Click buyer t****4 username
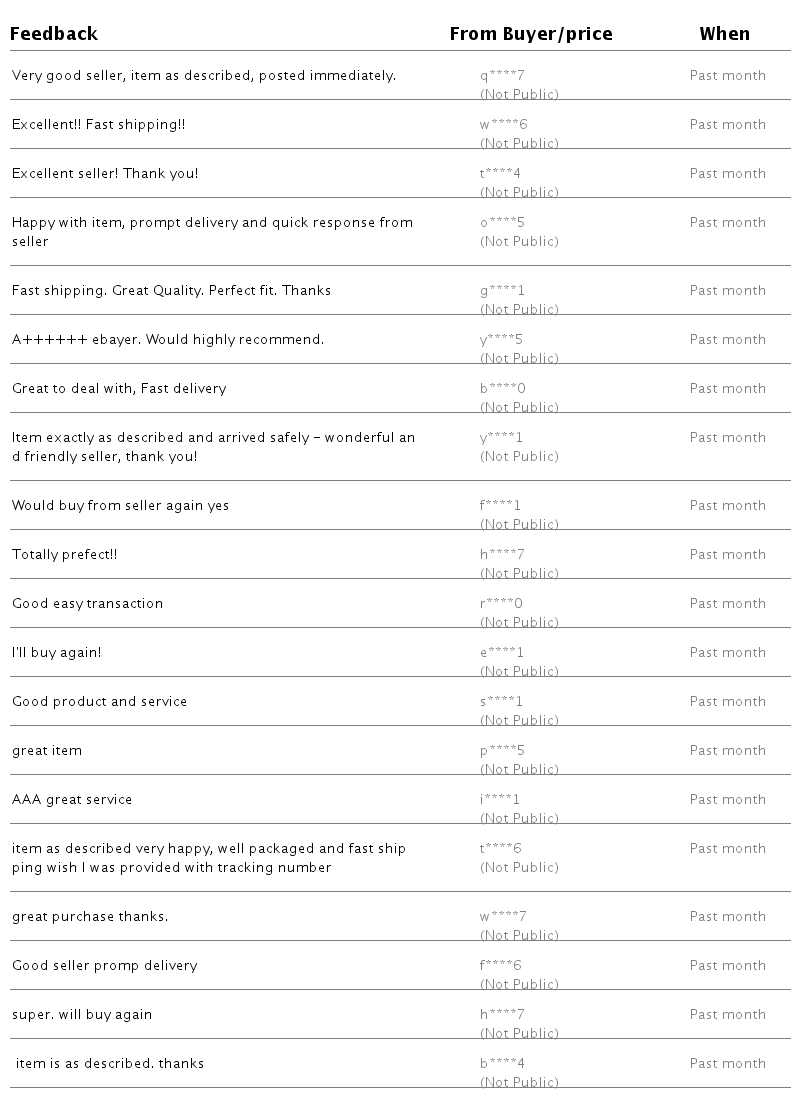The width and height of the screenshot is (800, 1107). click(x=500, y=173)
